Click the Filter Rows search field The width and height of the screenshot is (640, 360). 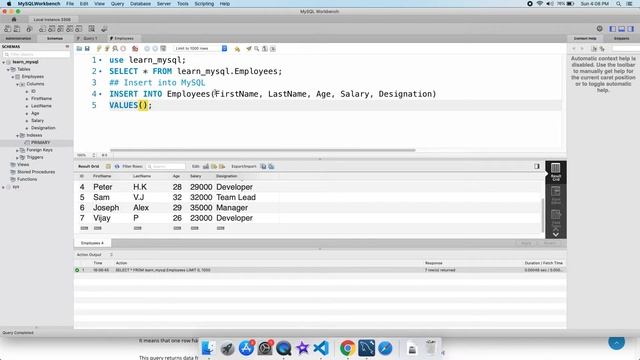pyautogui.click(x=166, y=167)
